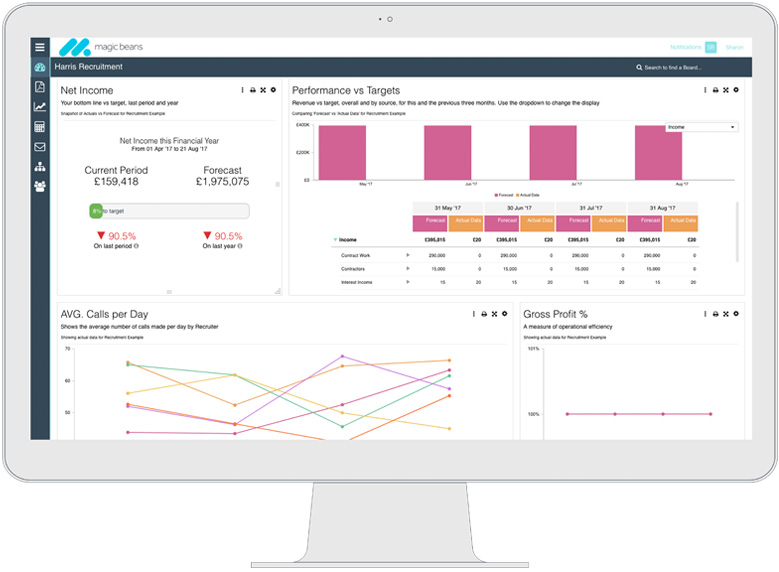Open the envelope mail icon in the sidebar
Screen dimensions: 779x572
tap(40, 147)
